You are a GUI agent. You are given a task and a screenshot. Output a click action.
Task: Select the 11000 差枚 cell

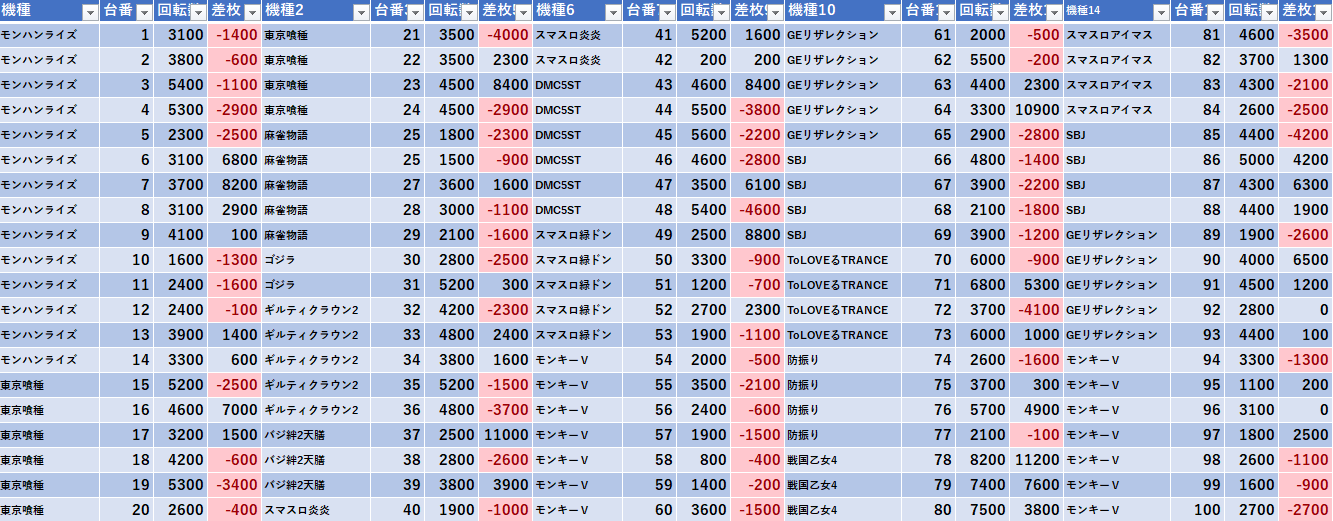505,435
